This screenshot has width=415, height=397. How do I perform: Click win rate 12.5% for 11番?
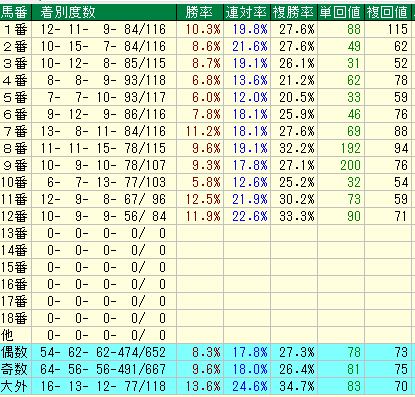[x=203, y=200]
